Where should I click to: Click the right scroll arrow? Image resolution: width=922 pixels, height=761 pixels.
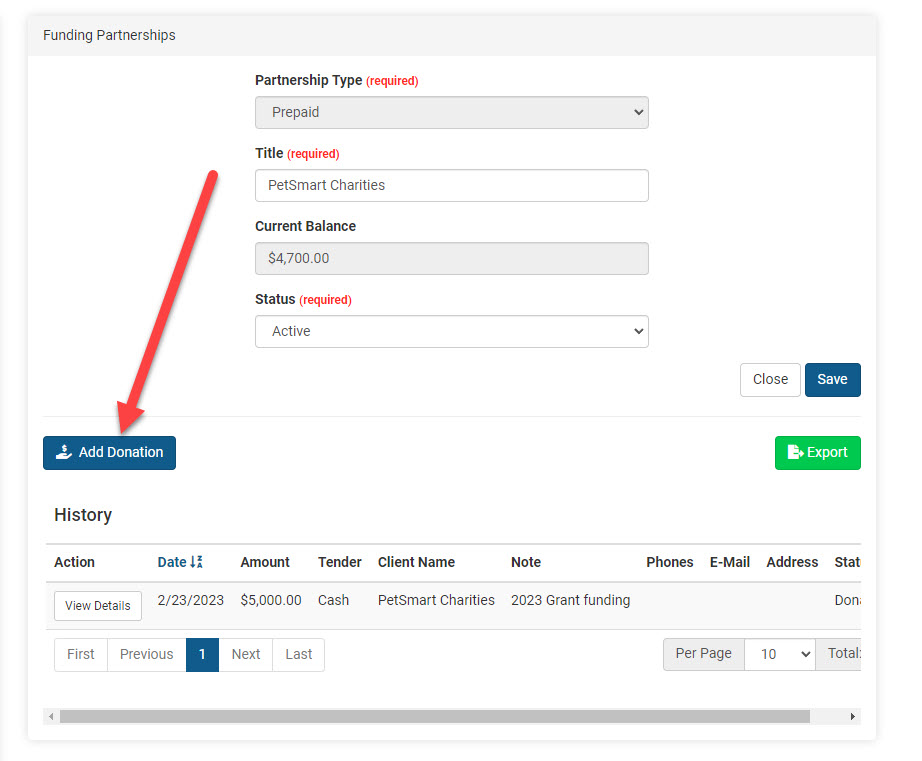(x=853, y=716)
